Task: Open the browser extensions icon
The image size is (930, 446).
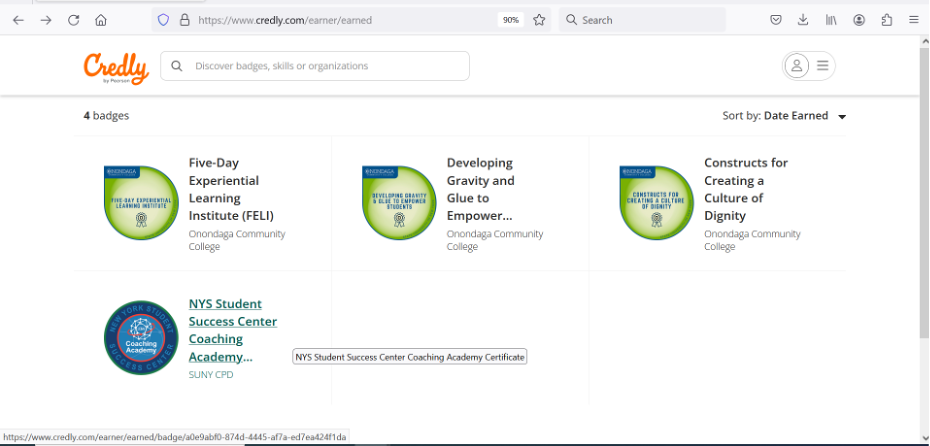Action: pyautogui.click(x=887, y=20)
